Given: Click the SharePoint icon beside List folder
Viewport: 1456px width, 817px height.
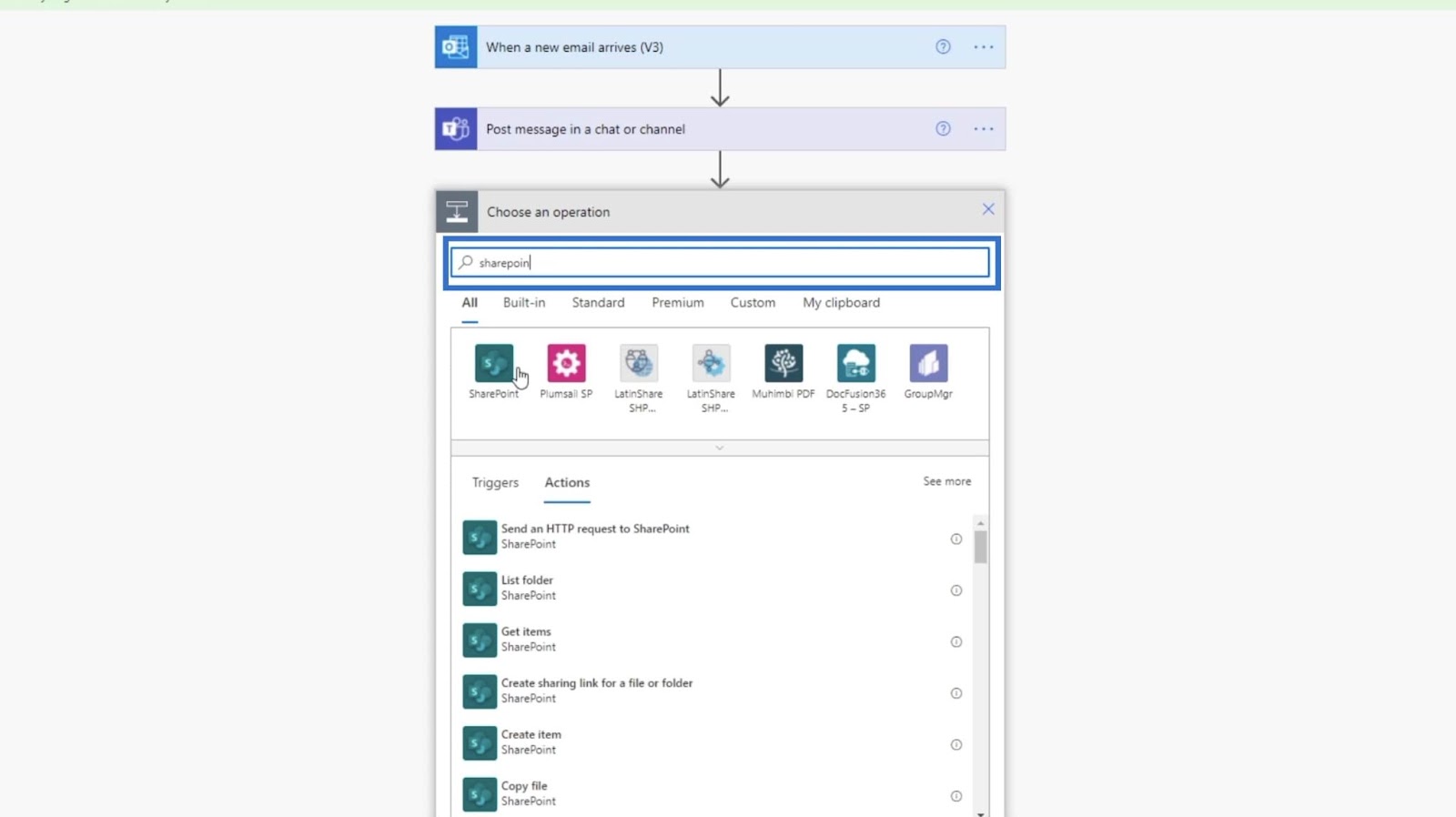Looking at the screenshot, I should pyautogui.click(x=480, y=589).
